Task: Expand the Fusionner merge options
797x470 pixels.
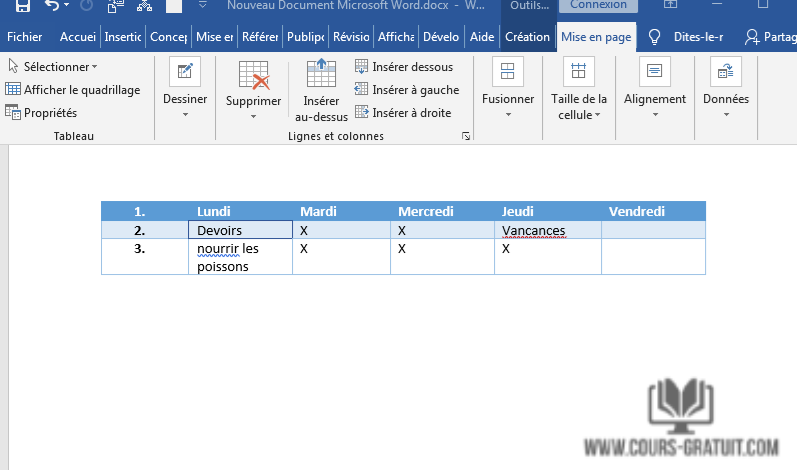Action: 507,99
